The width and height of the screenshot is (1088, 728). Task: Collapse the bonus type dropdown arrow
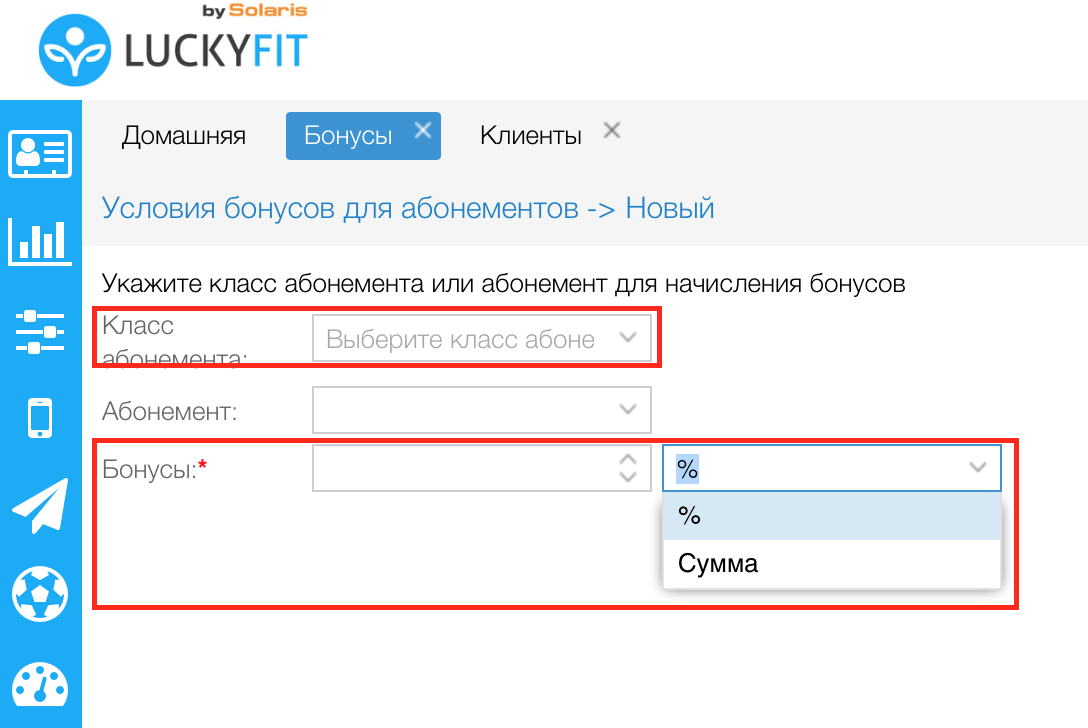click(x=978, y=468)
